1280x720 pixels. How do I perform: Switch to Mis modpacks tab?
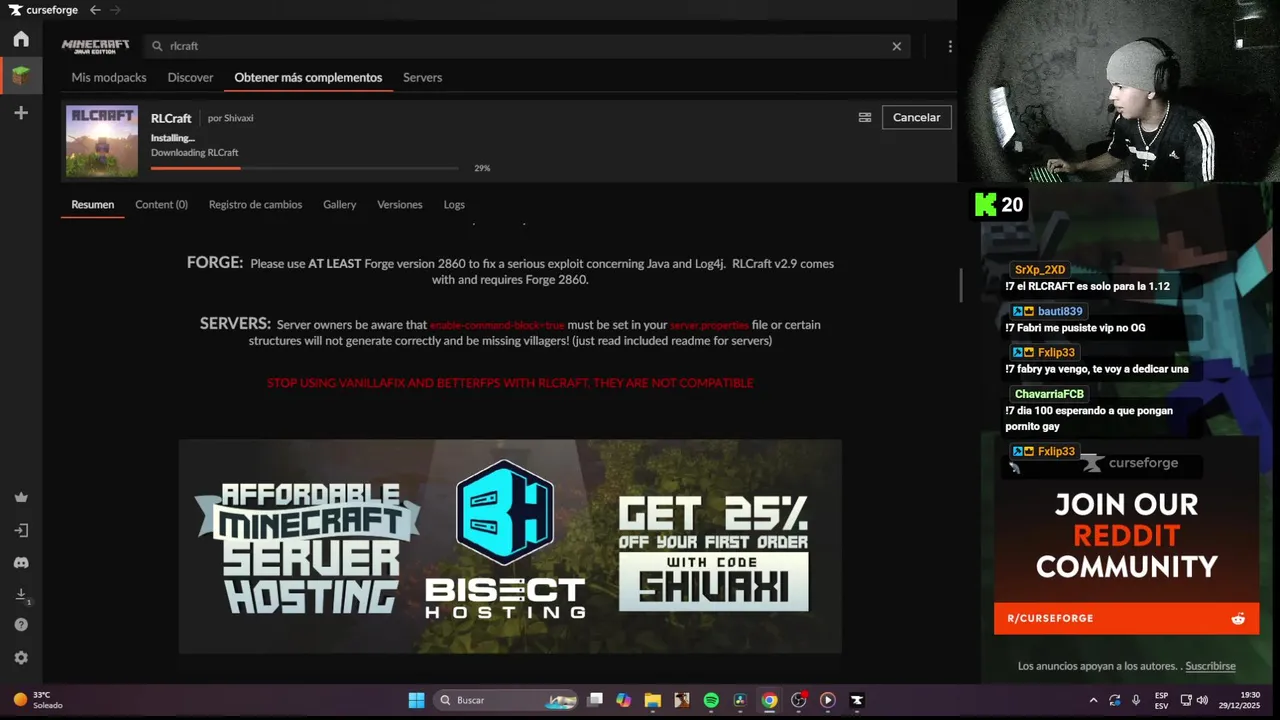[109, 77]
